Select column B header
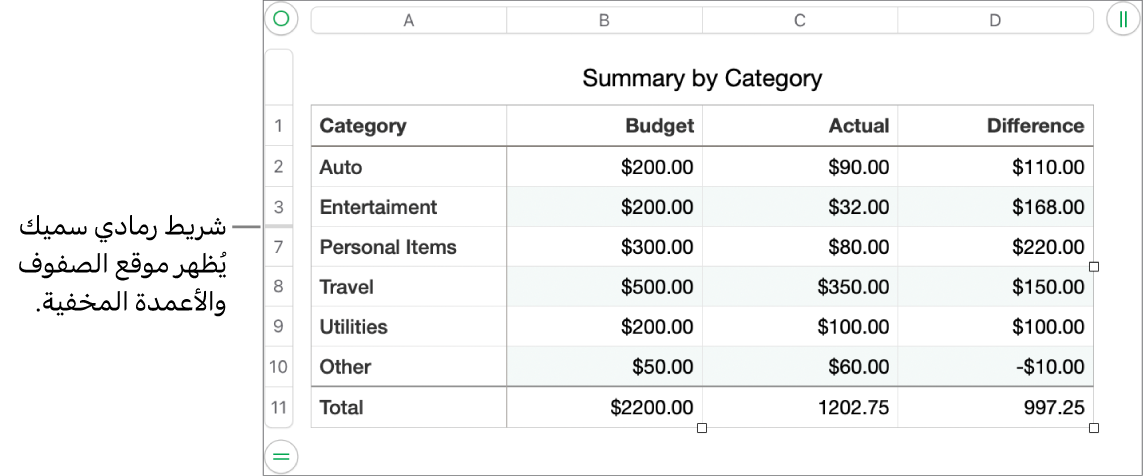This screenshot has height=476, width=1144. (x=604, y=20)
